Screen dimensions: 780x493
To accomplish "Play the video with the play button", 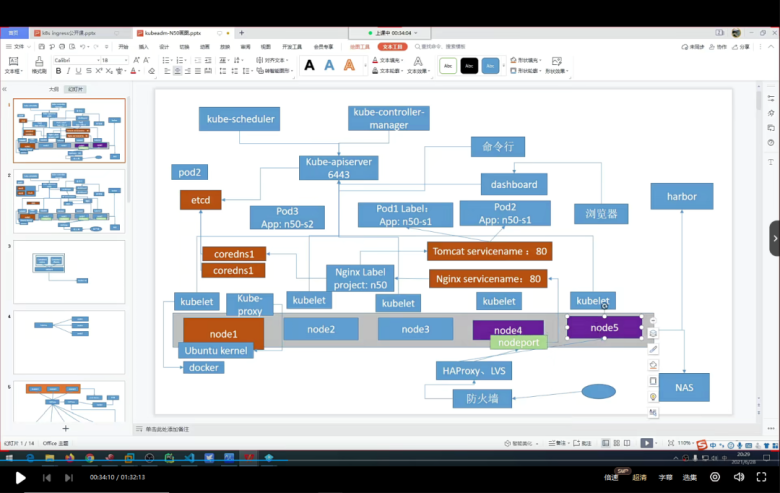I will (x=20, y=478).
